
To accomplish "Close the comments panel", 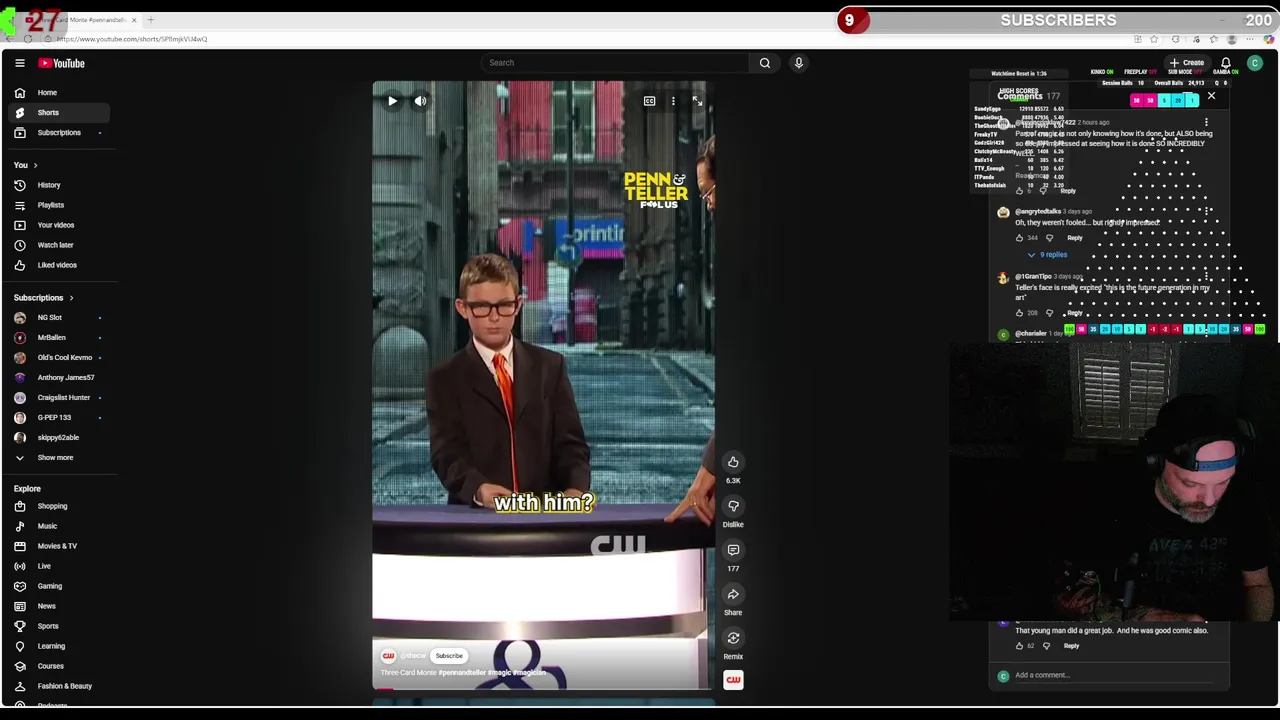I will coord(1211,97).
